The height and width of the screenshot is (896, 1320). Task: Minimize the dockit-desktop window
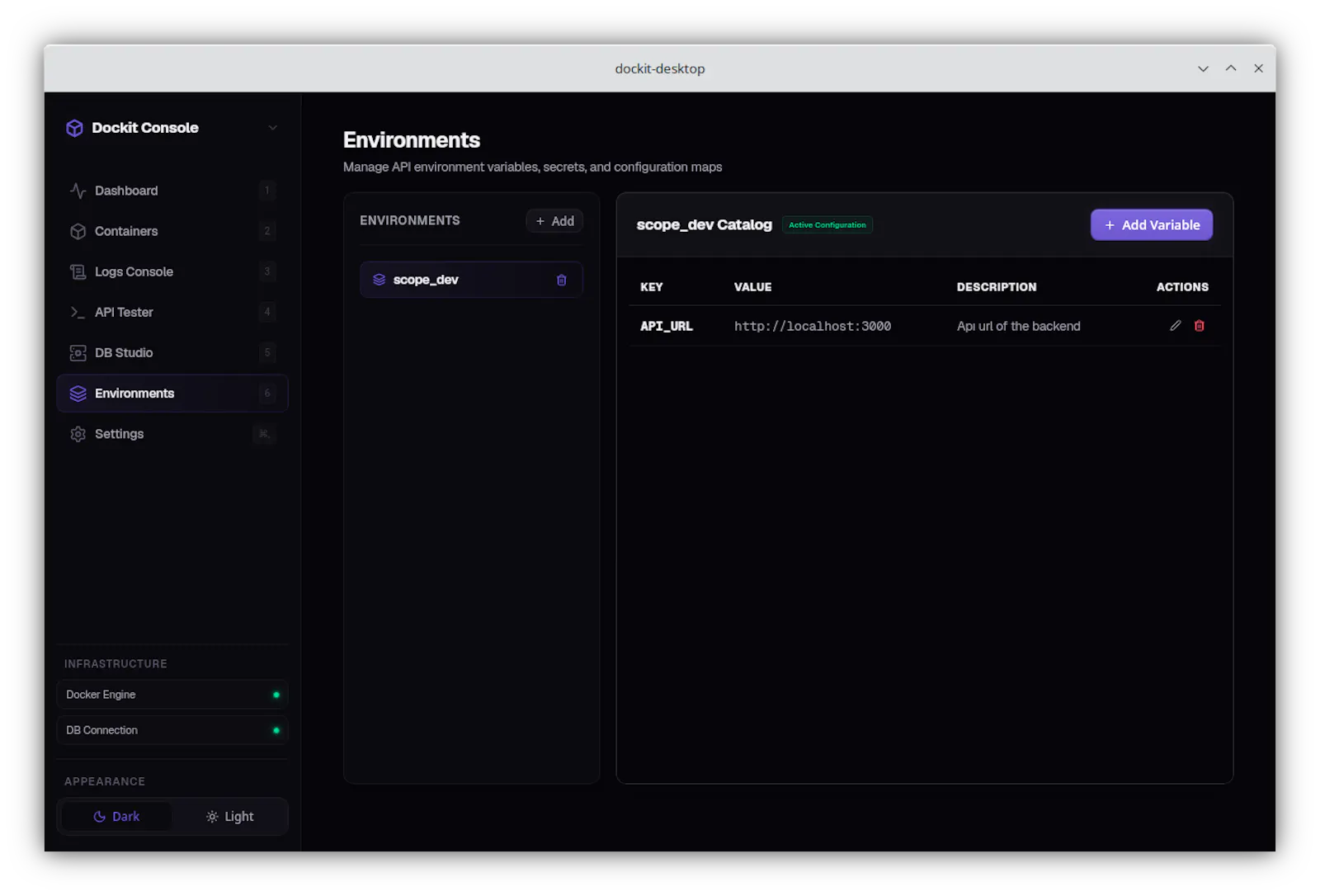(x=1203, y=68)
